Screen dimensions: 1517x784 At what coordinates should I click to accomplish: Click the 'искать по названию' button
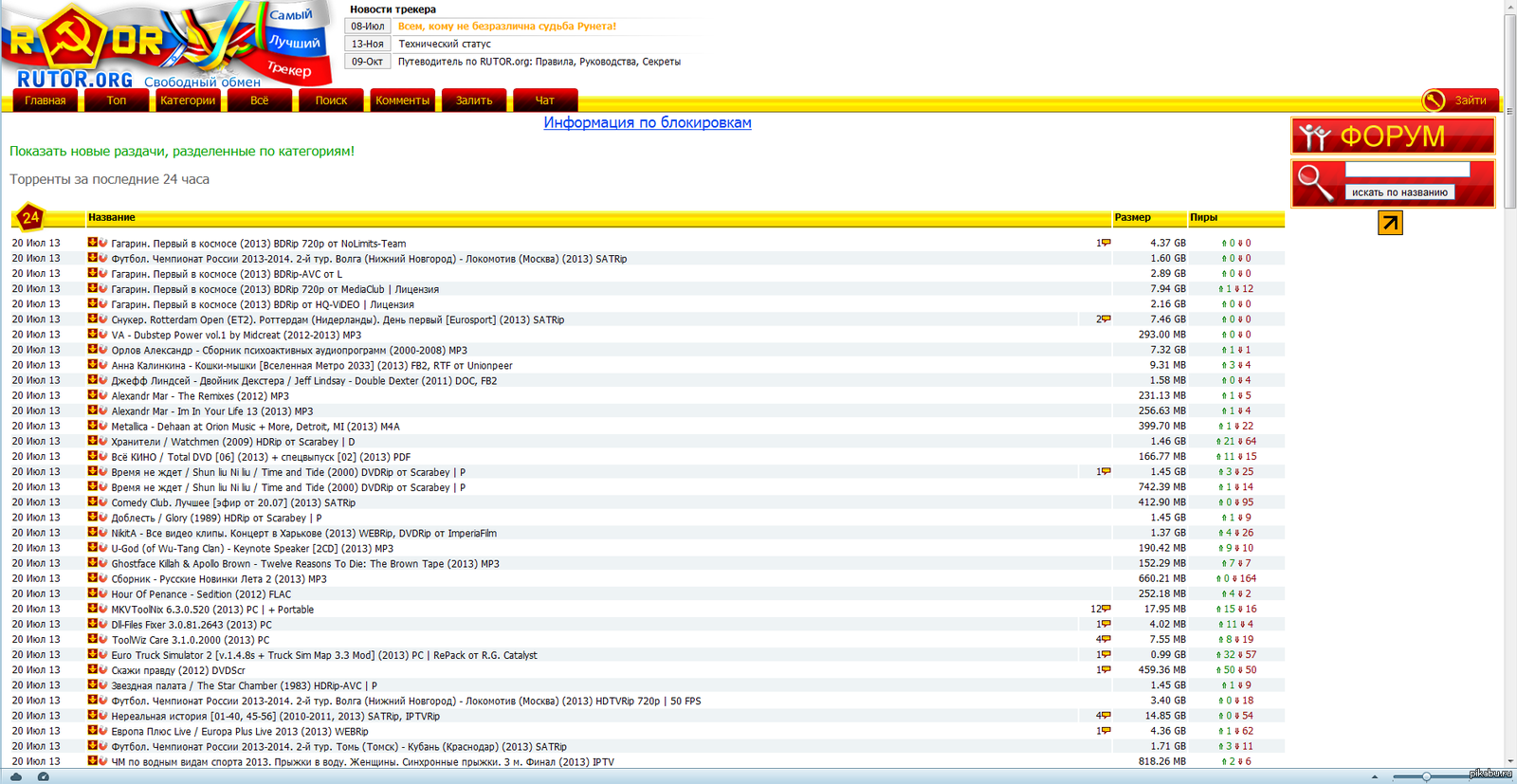point(1399,192)
